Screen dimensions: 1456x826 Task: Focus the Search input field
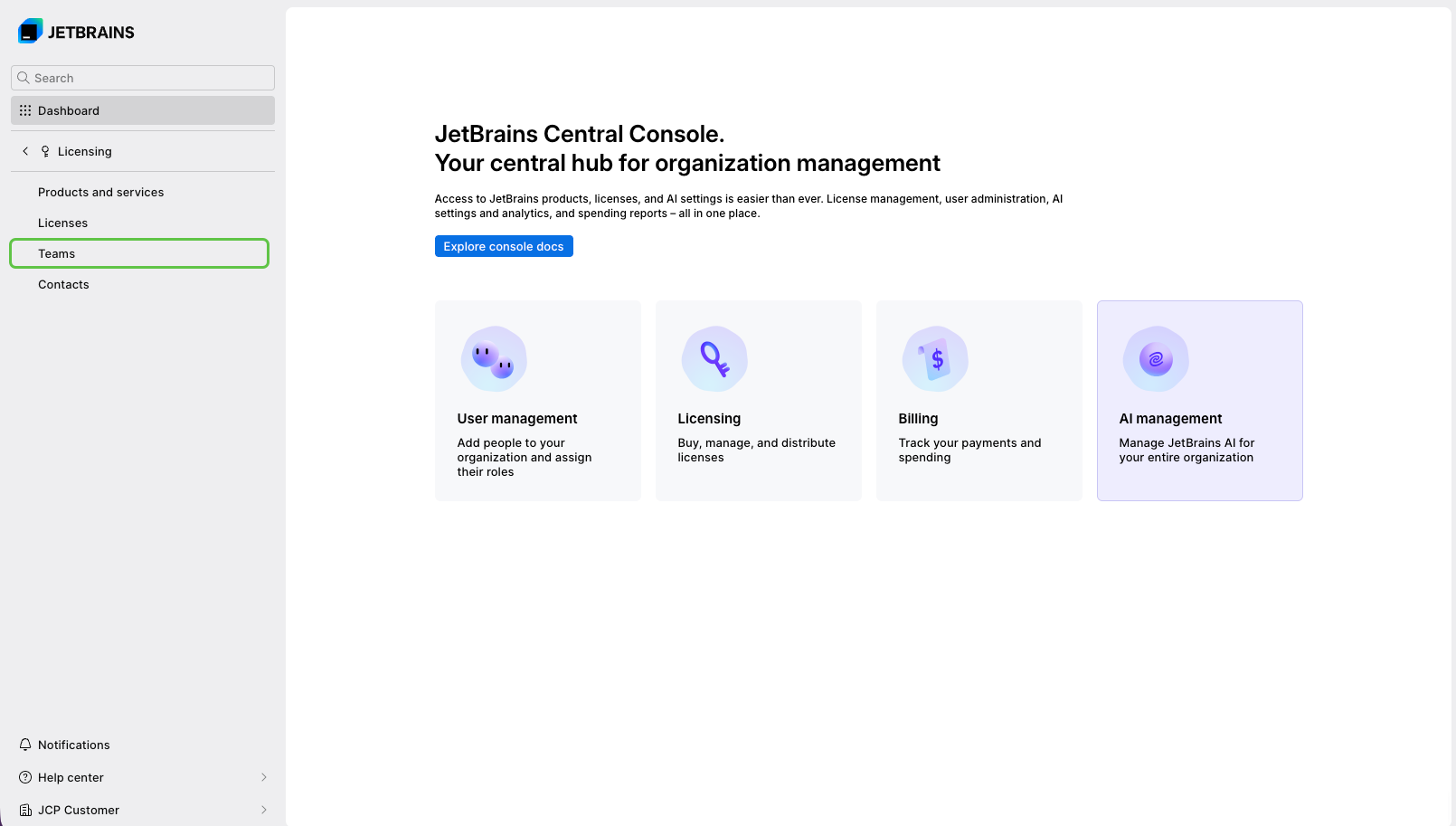tap(143, 78)
